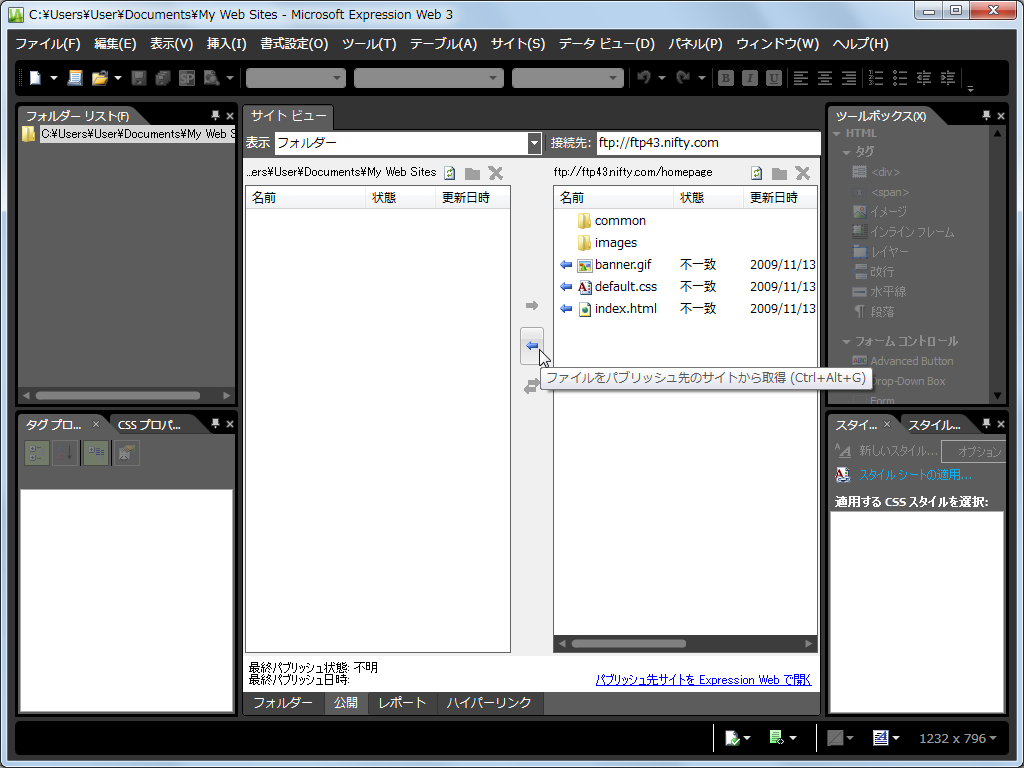1024x768 pixels.
Task: Click publish-to-destination right arrow button
Action: (x=532, y=306)
